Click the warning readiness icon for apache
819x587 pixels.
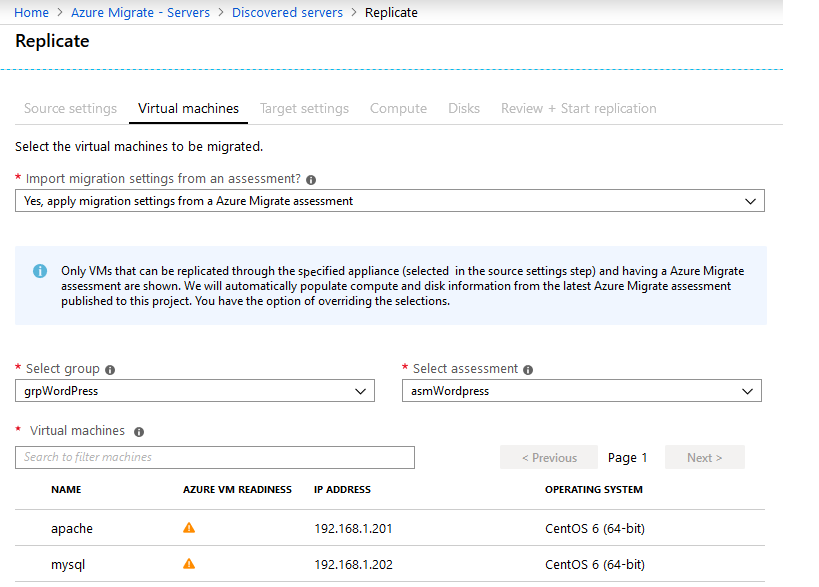click(189, 528)
